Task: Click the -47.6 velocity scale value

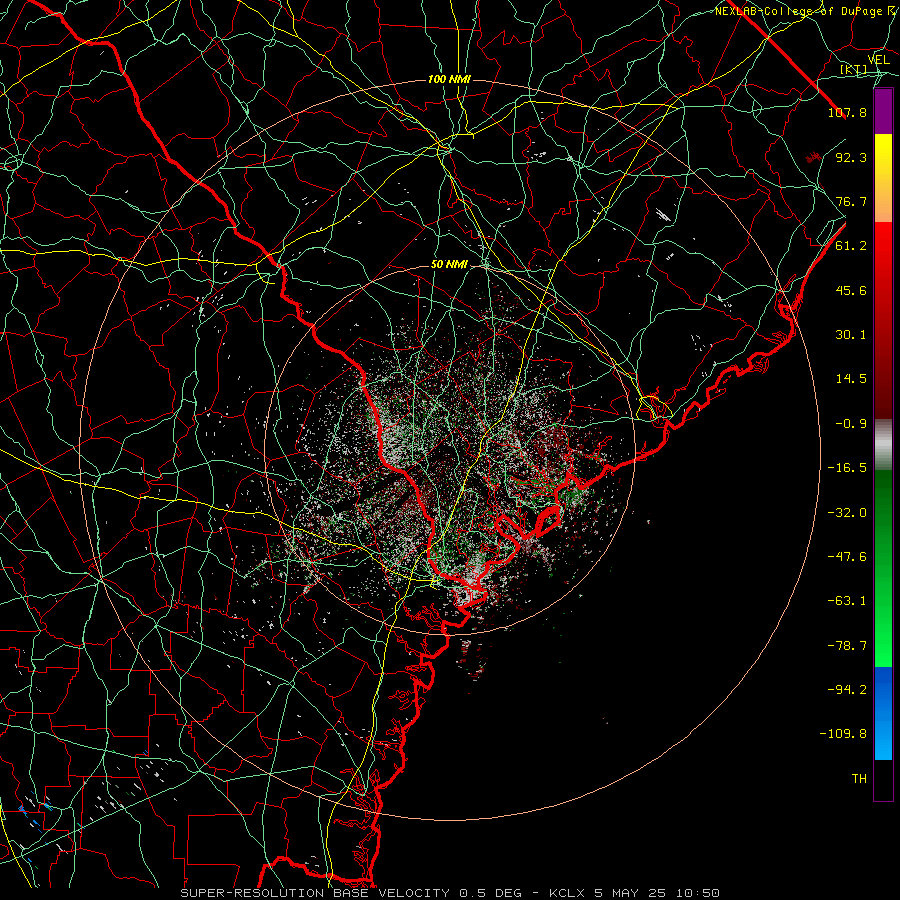Action: coord(847,557)
